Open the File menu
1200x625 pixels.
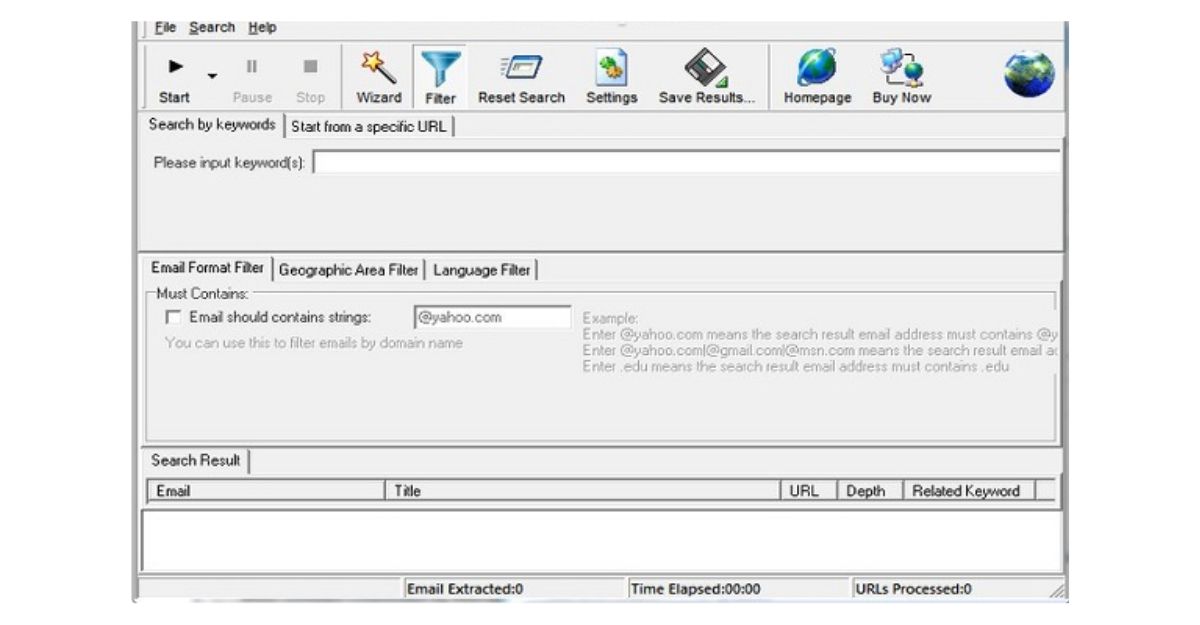tap(165, 27)
